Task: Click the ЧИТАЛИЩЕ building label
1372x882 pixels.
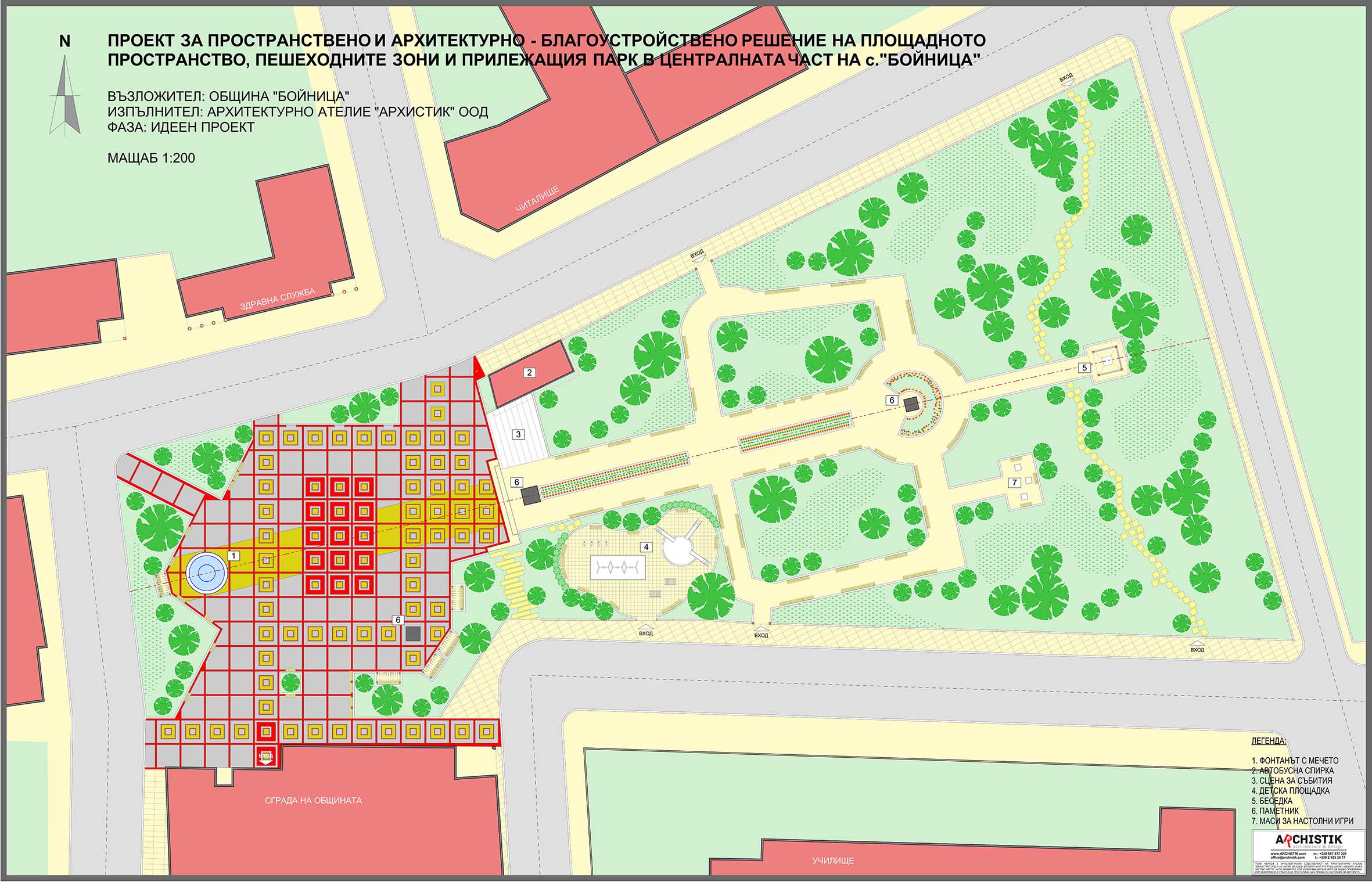Action: coord(537,198)
